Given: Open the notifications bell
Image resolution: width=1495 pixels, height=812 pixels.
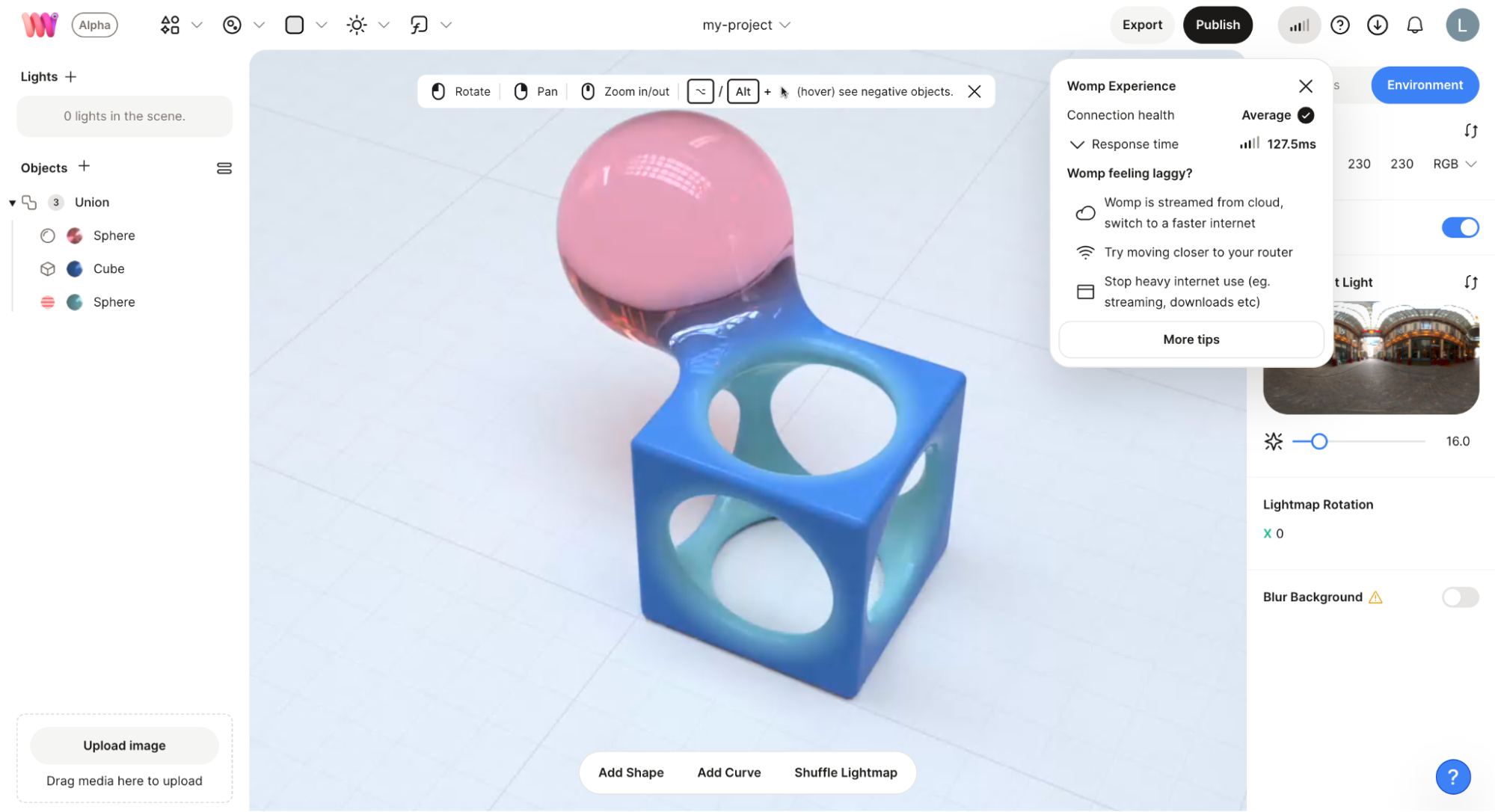Looking at the screenshot, I should point(1414,25).
